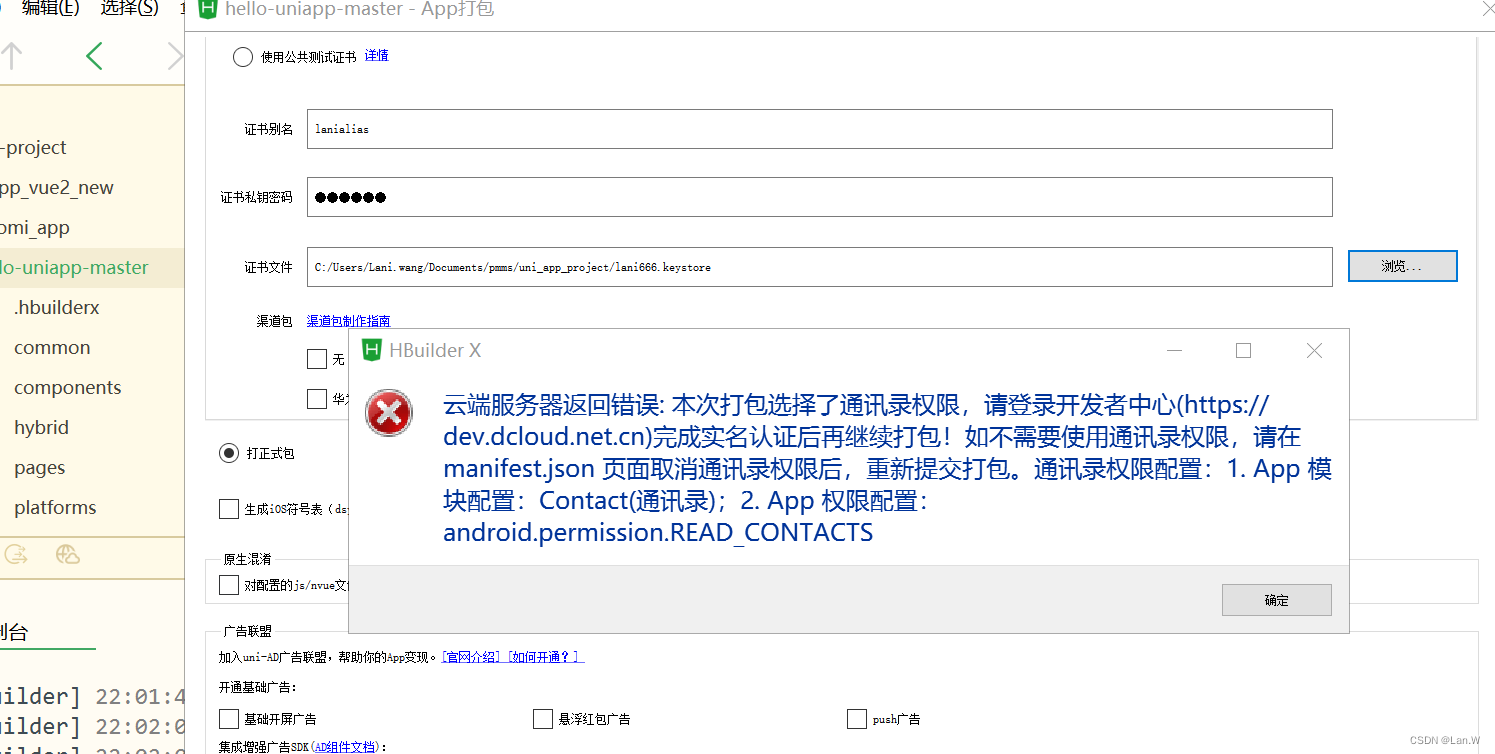Open the 选择(S) menu
This screenshot has height=754, width=1495.
130,9
